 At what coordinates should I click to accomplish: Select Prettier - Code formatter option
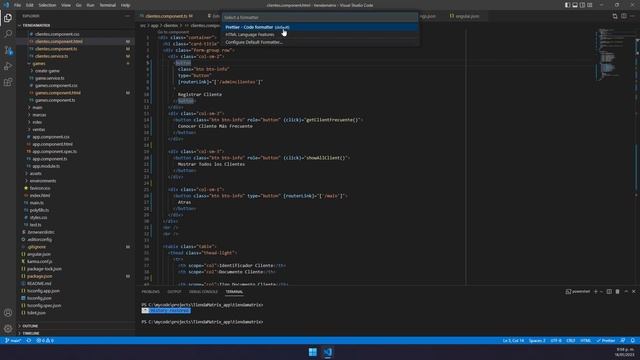pyautogui.click(x=320, y=27)
